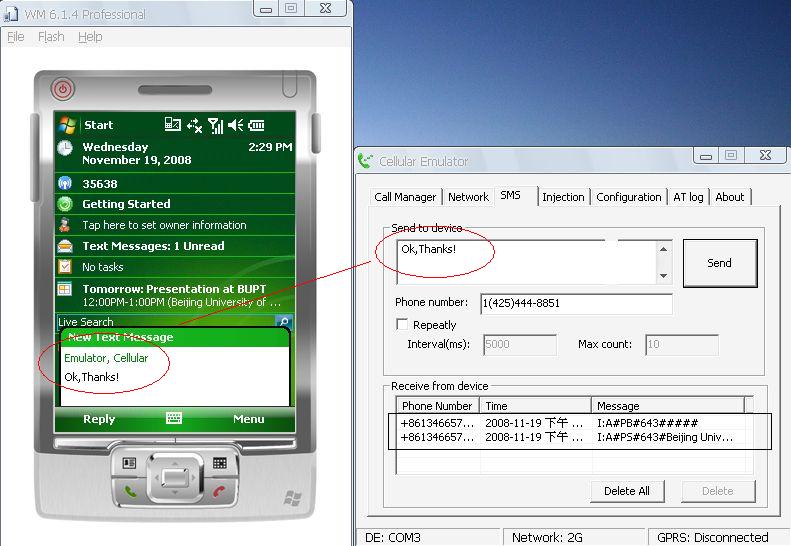
Task: Open the AT log tab
Action: pos(688,197)
